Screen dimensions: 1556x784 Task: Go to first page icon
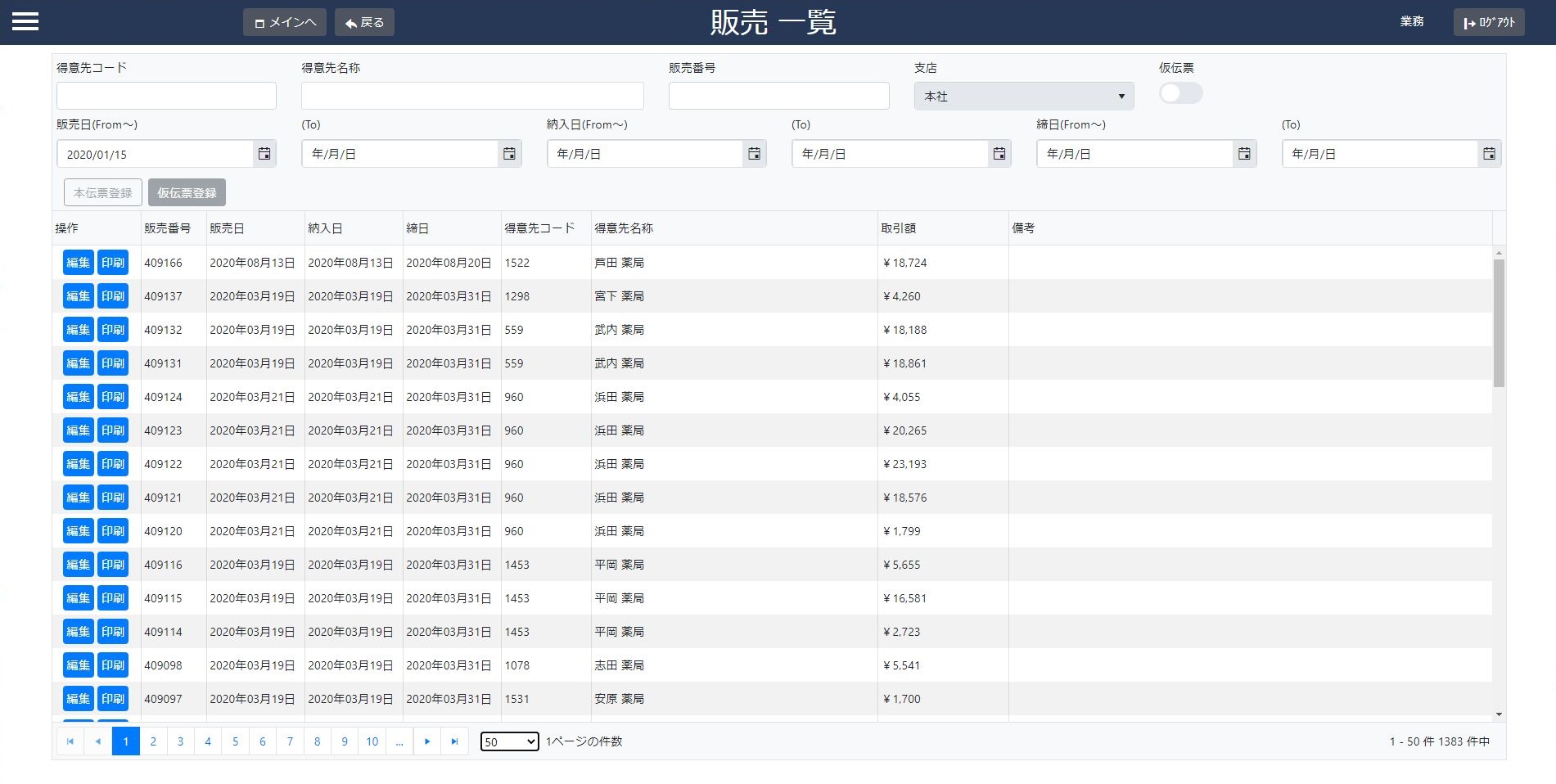(70, 741)
